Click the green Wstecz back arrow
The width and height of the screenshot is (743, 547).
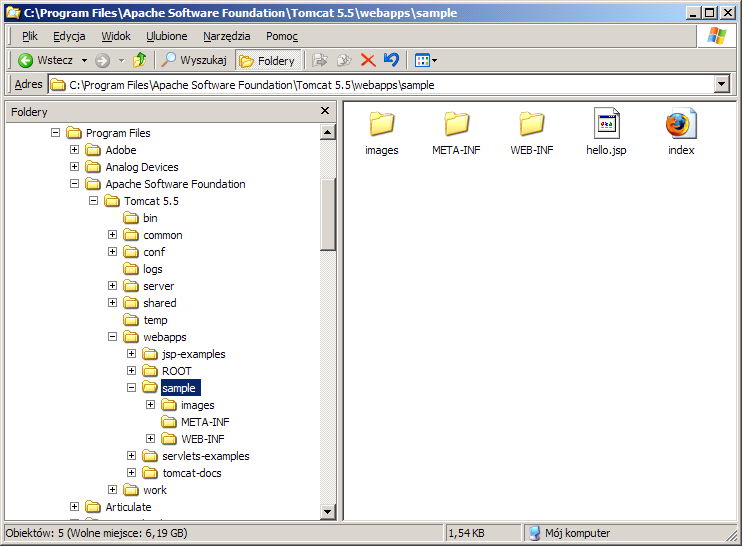(25, 60)
